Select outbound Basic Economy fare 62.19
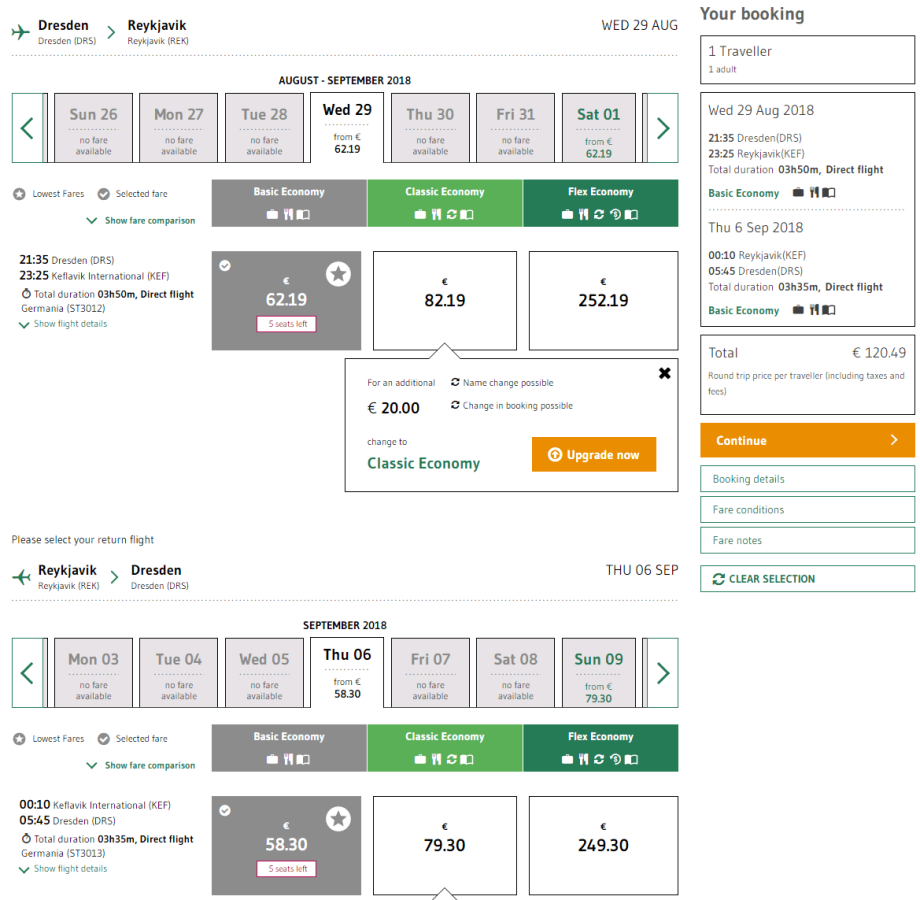Viewport: 920px width, 900px height. point(286,300)
